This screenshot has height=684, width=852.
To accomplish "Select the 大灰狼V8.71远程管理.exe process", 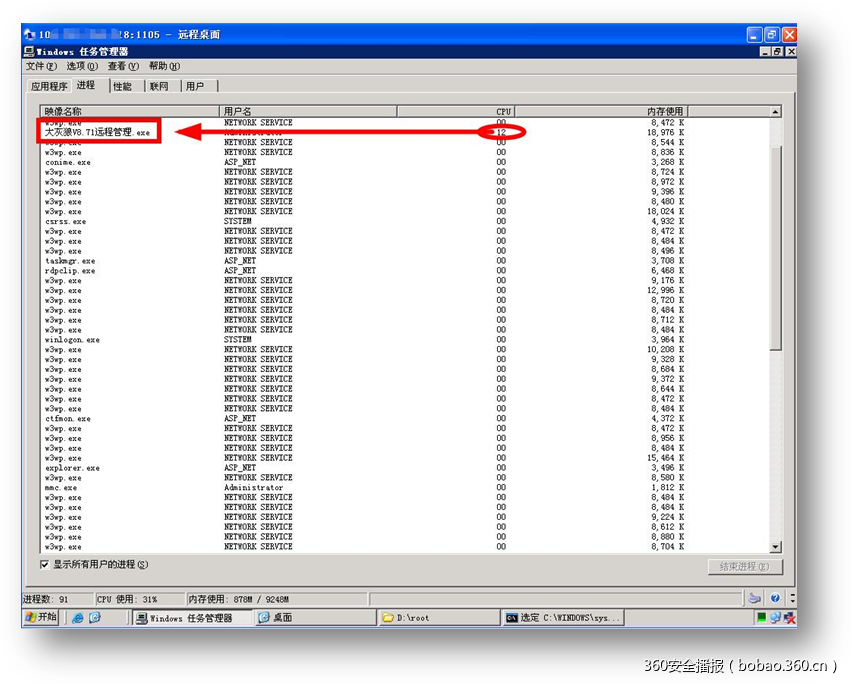I will pos(98,132).
